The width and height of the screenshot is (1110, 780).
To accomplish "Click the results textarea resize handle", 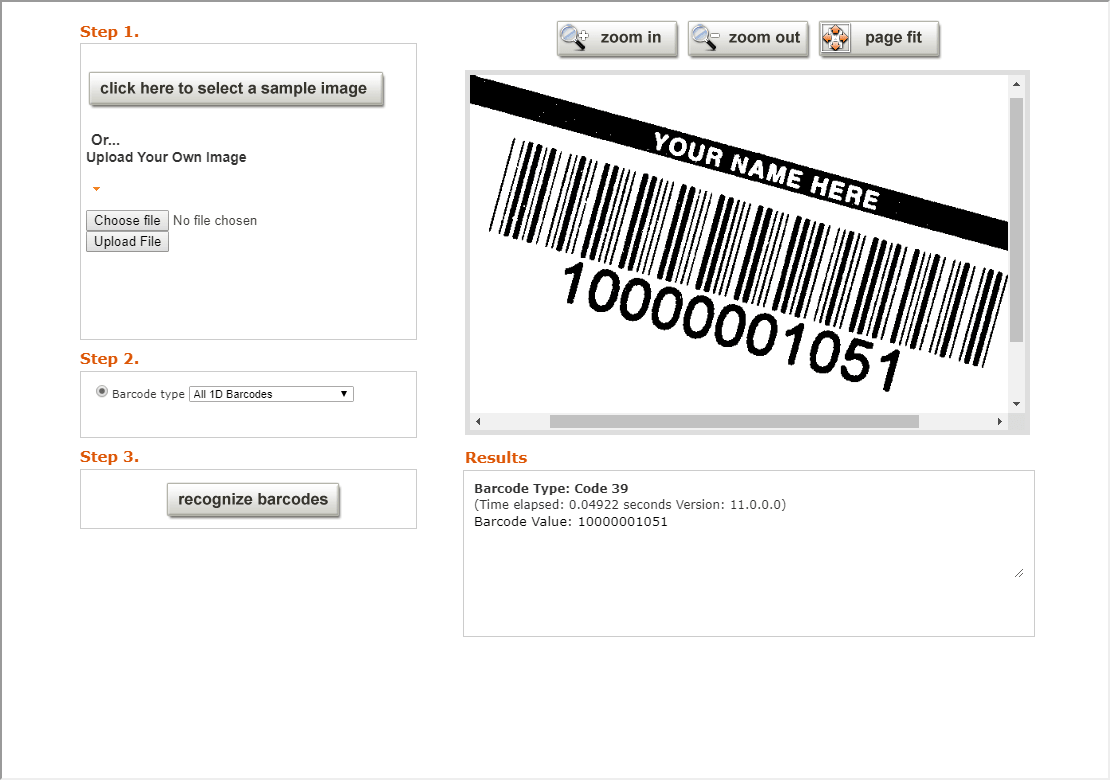I will (1019, 573).
